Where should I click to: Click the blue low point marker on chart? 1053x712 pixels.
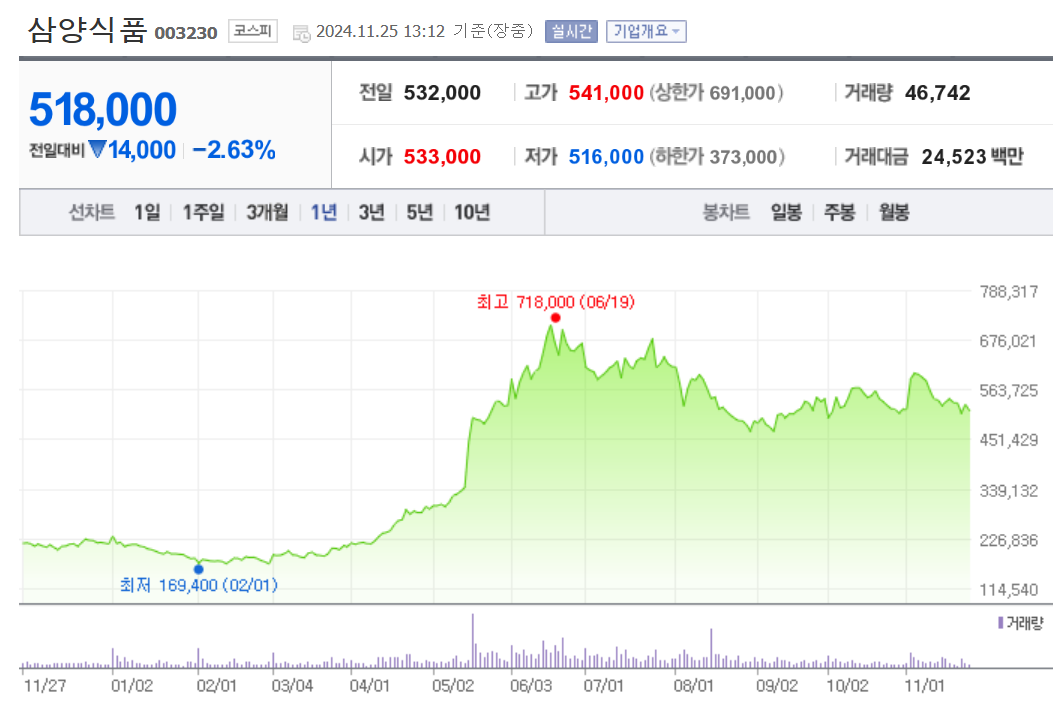point(198,569)
